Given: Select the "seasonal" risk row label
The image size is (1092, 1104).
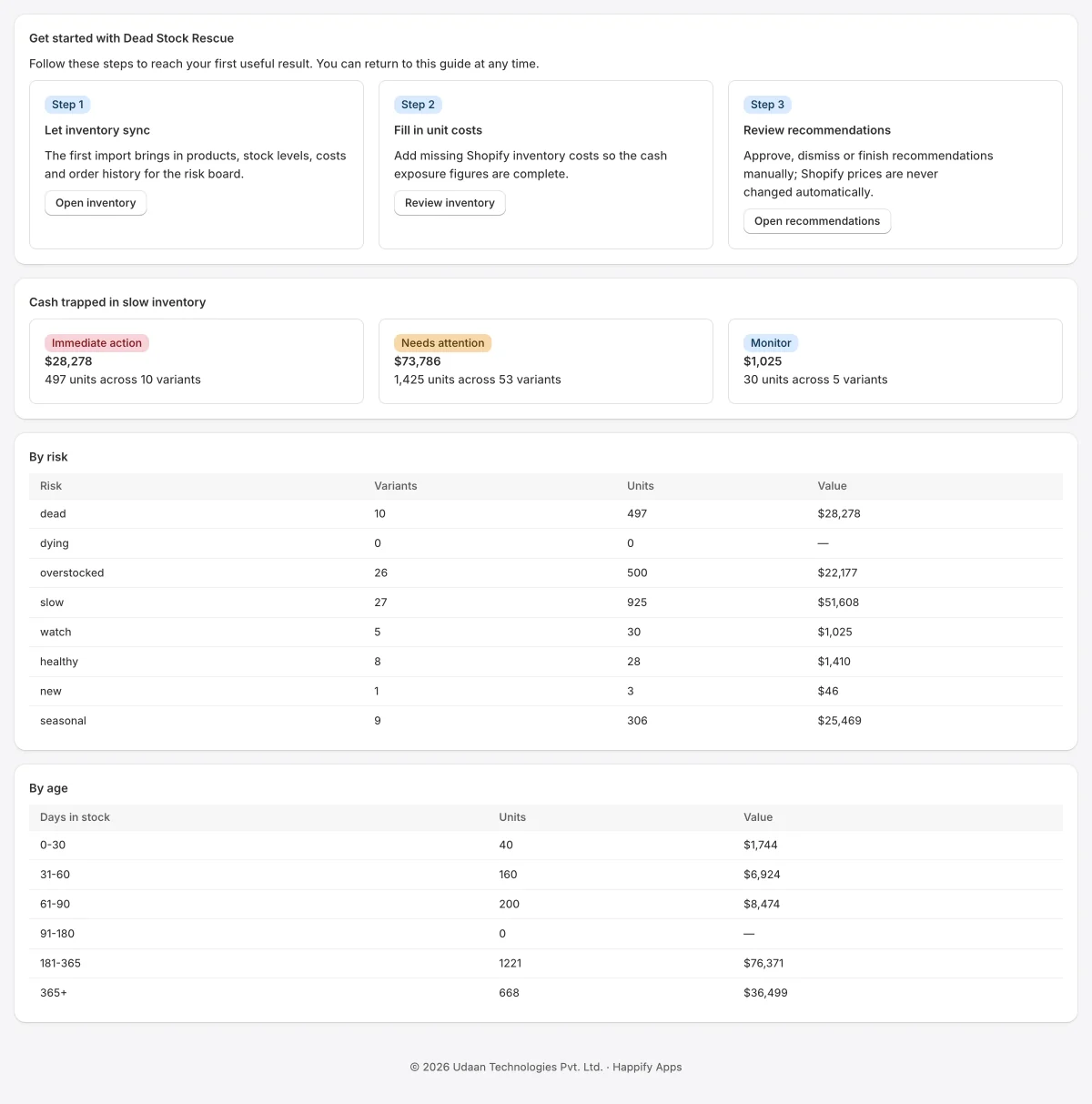Looking at the screenshot, I should 63,721.
